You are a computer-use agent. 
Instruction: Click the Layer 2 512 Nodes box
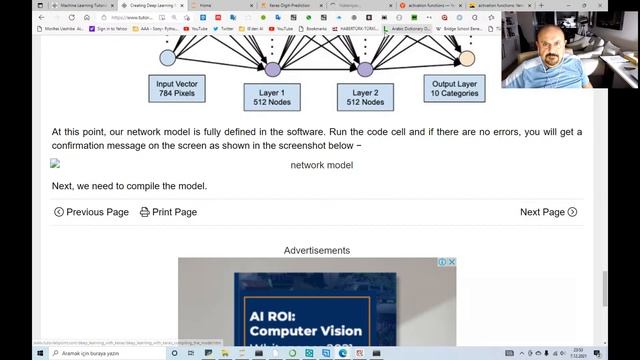tap(365, 97)
